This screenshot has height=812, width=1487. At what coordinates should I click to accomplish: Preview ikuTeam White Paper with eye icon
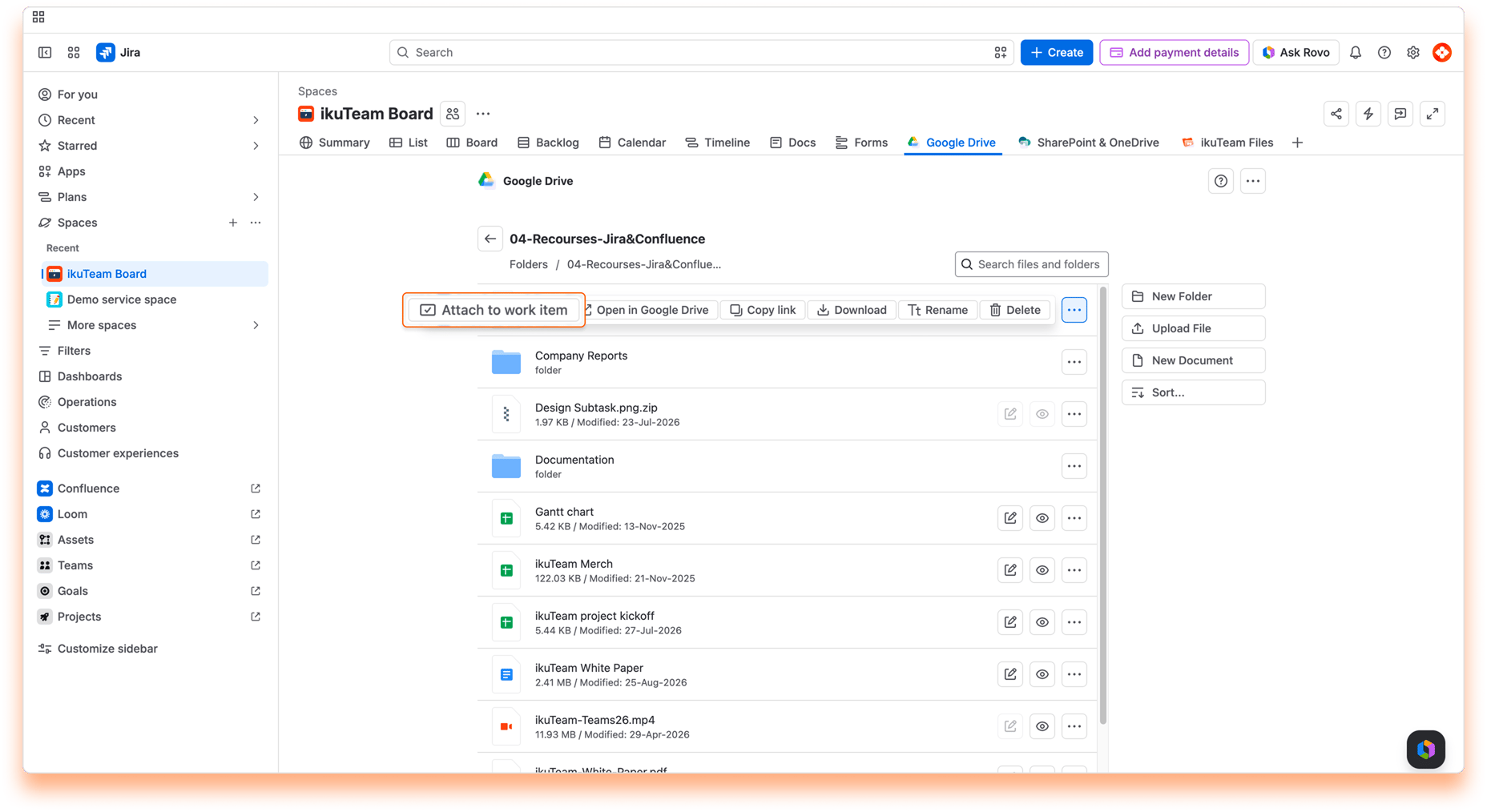[1042, 674]
